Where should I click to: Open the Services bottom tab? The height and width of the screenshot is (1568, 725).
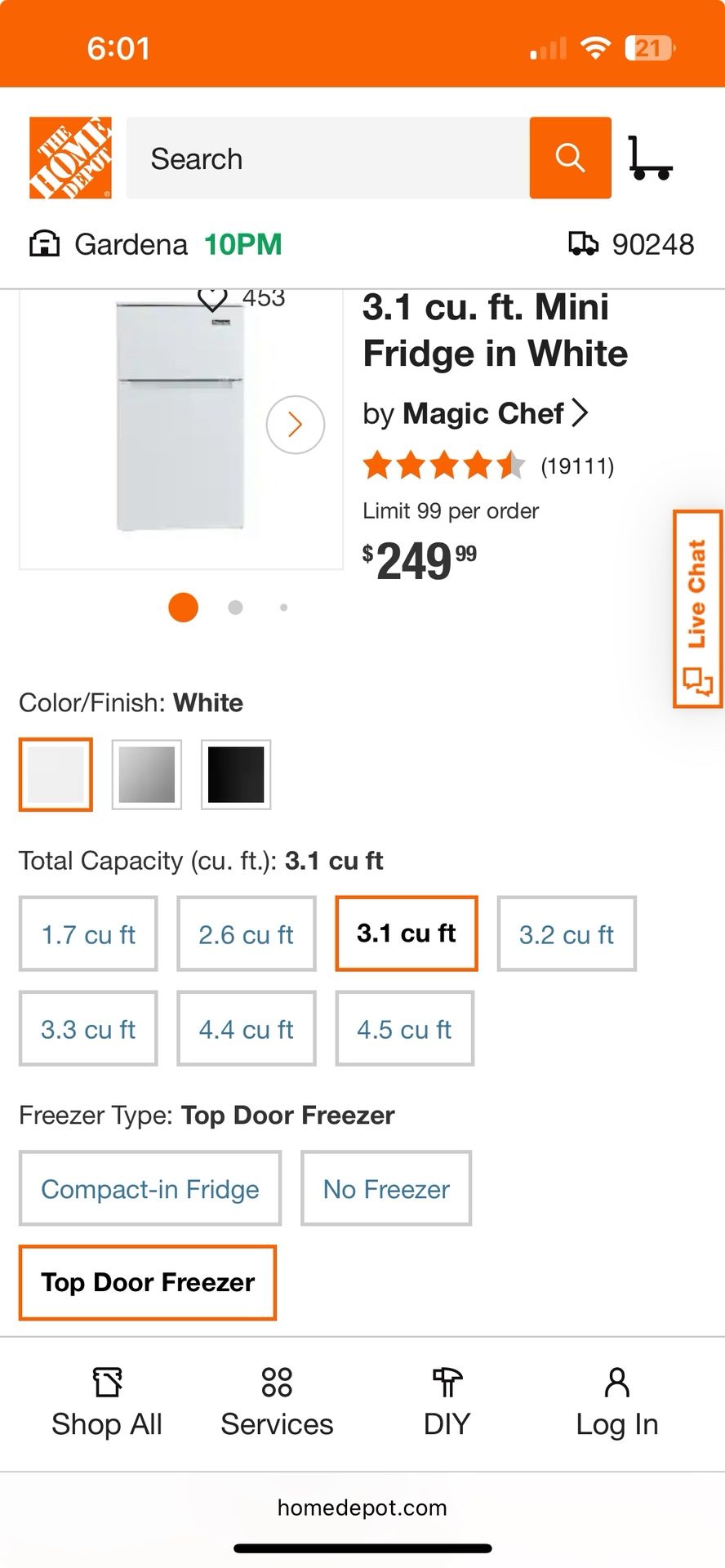pyautogui.click(x=277, y=1403)
